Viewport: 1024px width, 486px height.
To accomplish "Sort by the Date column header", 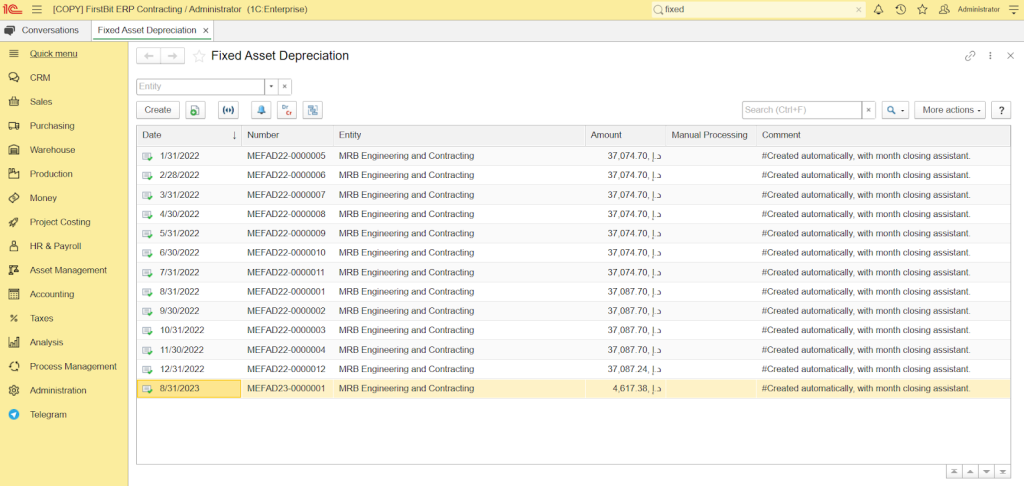I will point(189,135).
